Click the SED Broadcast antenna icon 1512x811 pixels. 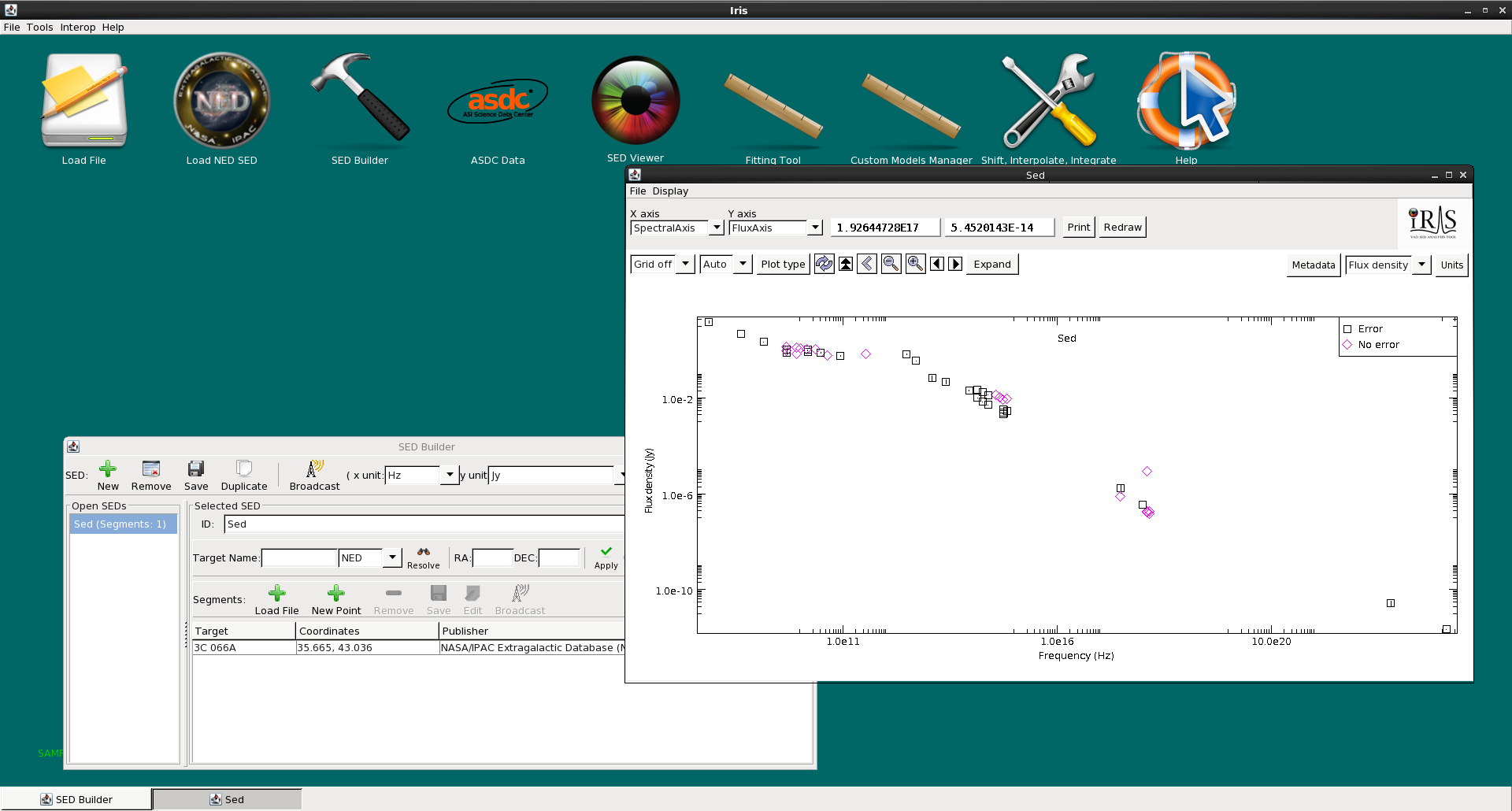pyautogui.click(x=315, y=469)
